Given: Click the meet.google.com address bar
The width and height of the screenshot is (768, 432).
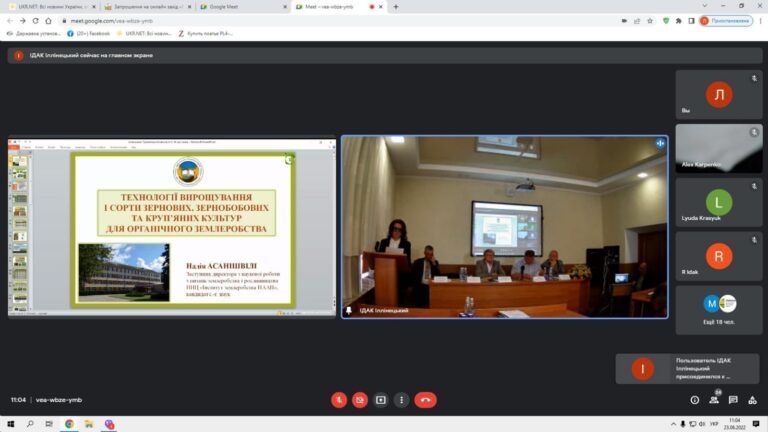Looking at the screenshot, I should 300,20.
